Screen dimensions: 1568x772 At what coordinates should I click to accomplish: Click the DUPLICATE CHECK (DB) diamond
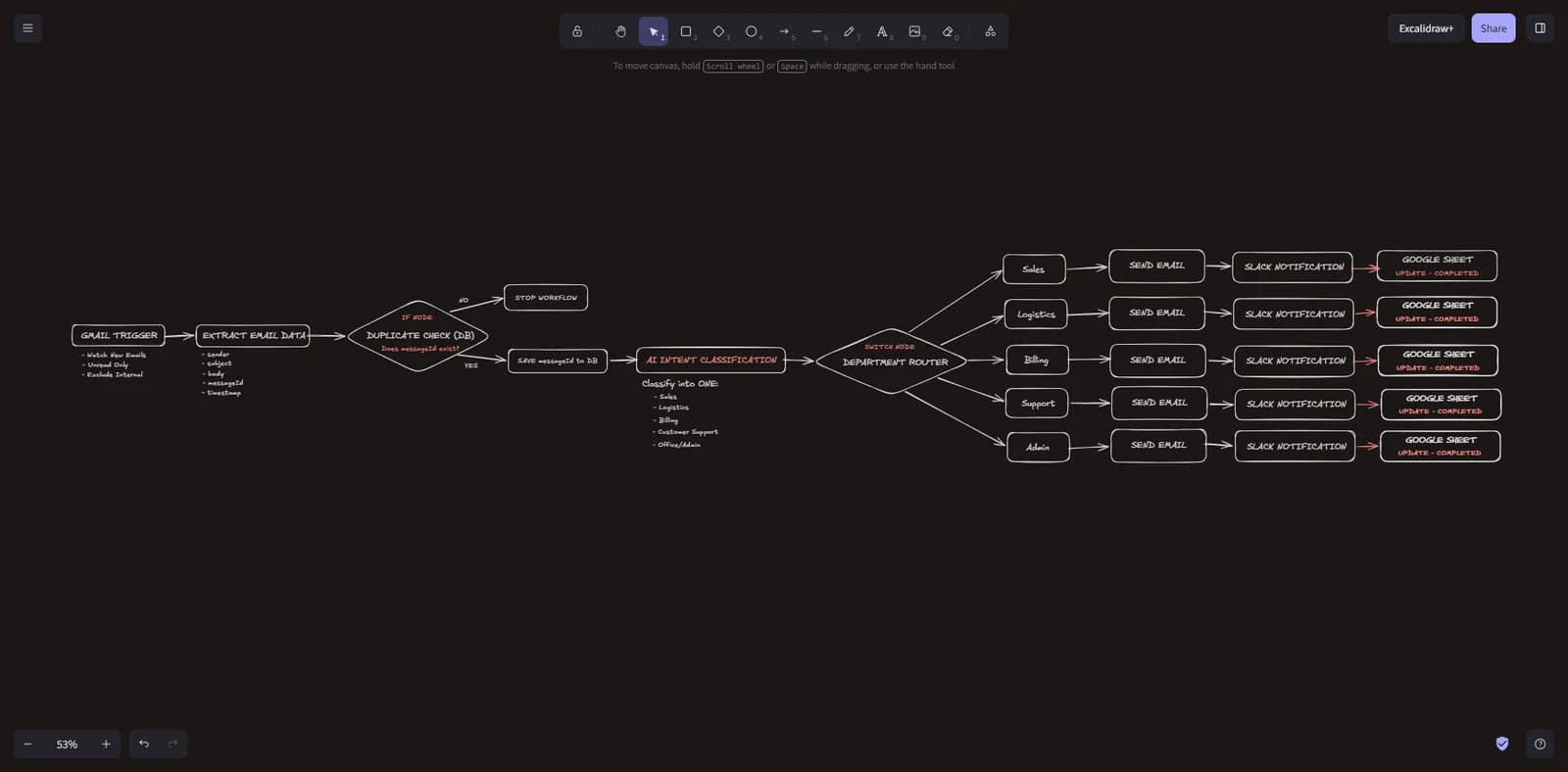418,335
